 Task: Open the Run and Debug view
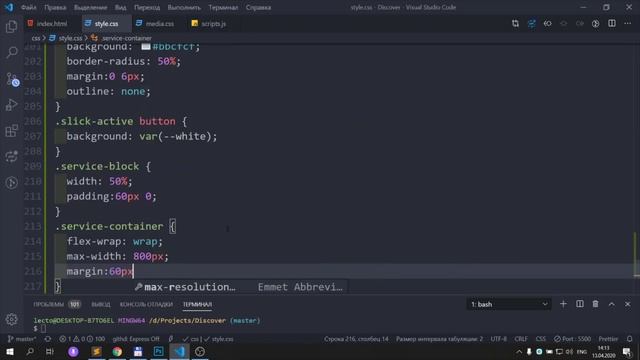tap(11, 105)
